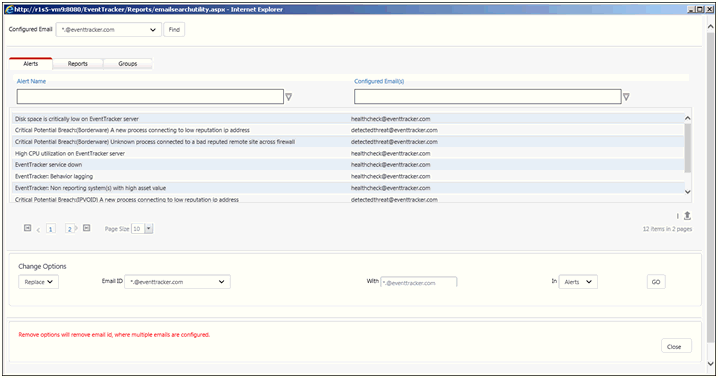
Task: Go to last page pager icon
Action: [87, 228]
